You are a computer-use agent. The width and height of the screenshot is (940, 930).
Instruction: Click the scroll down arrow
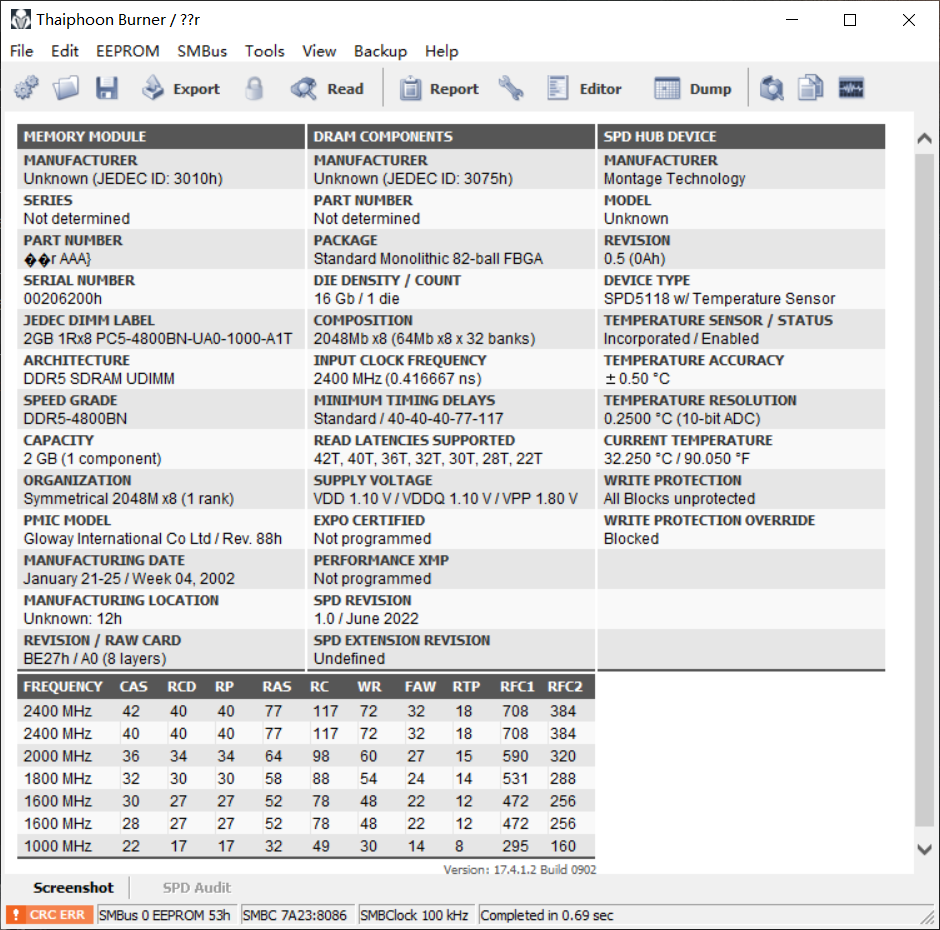924,849
